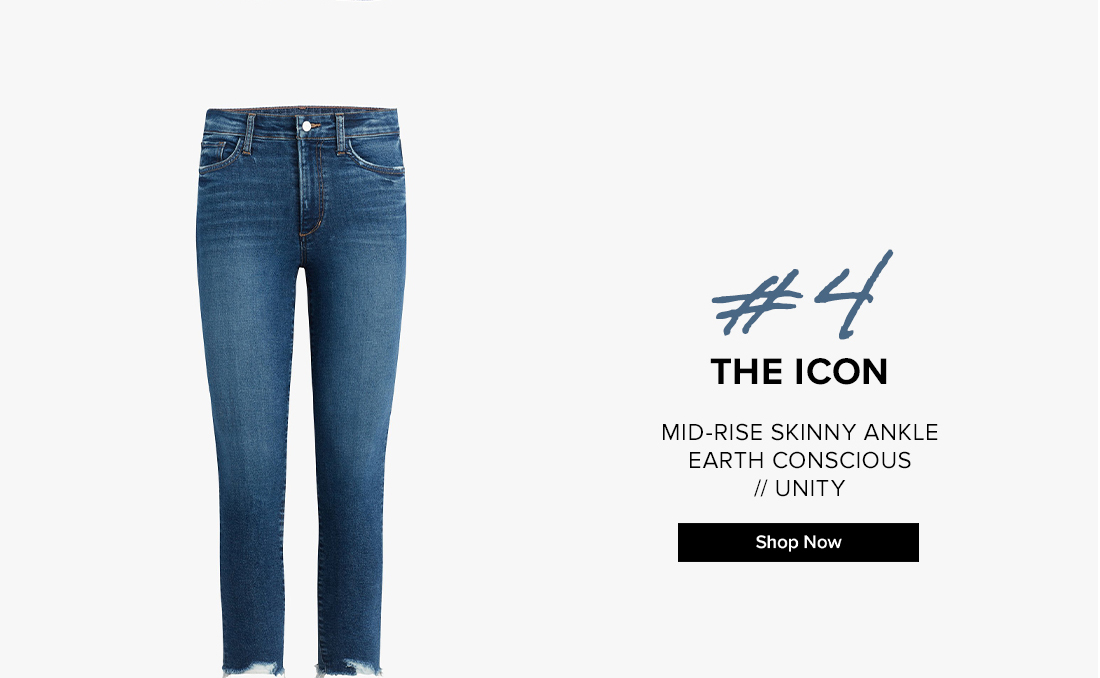Click the hash symbol in handwritten graphic
This screenshot has height=678, width=1100.
[x=756, y=303]
